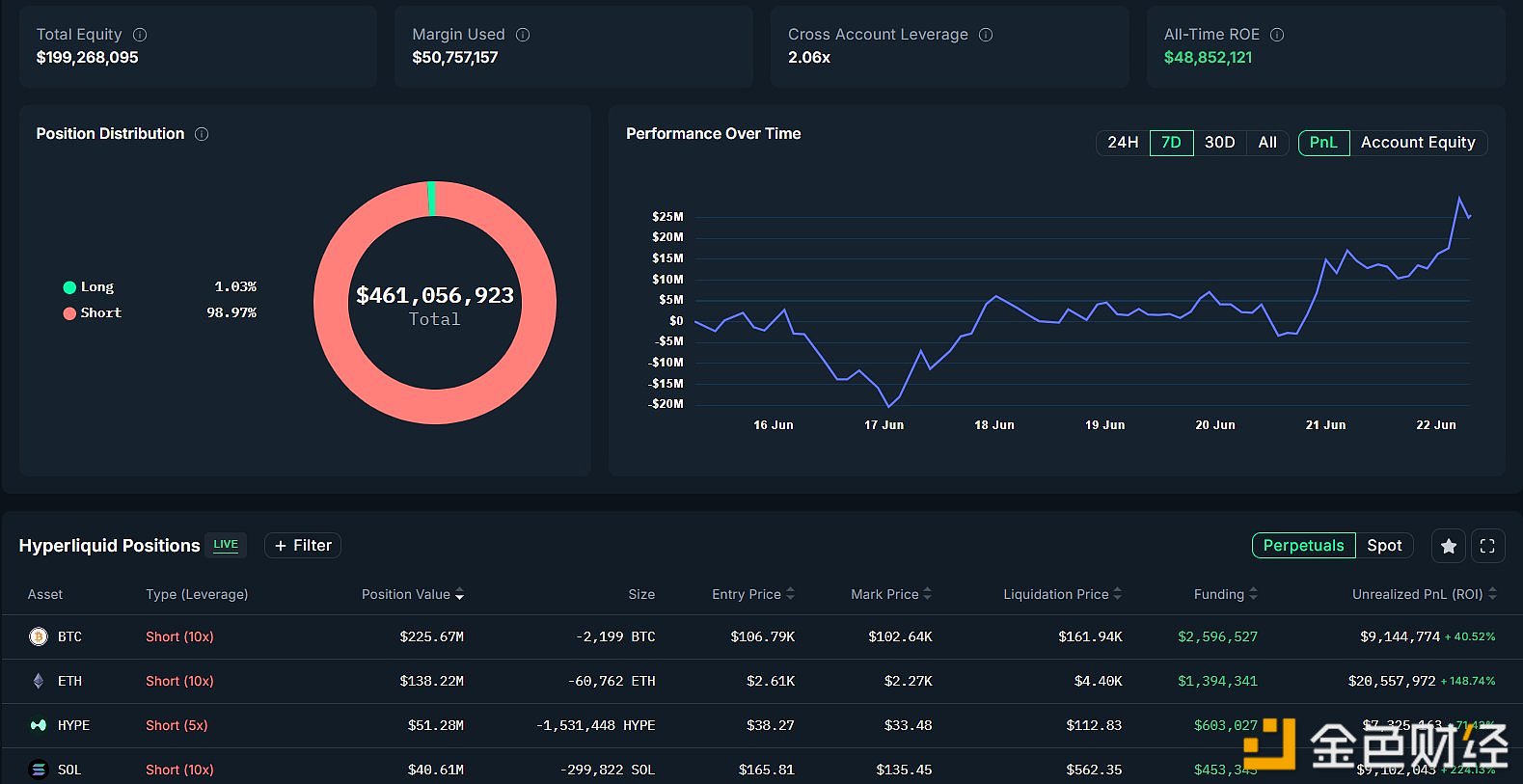Select the 24H time range
The width and height of the screenshot is (1523, 784).
pyautogui.click(x=1123, y=143)
